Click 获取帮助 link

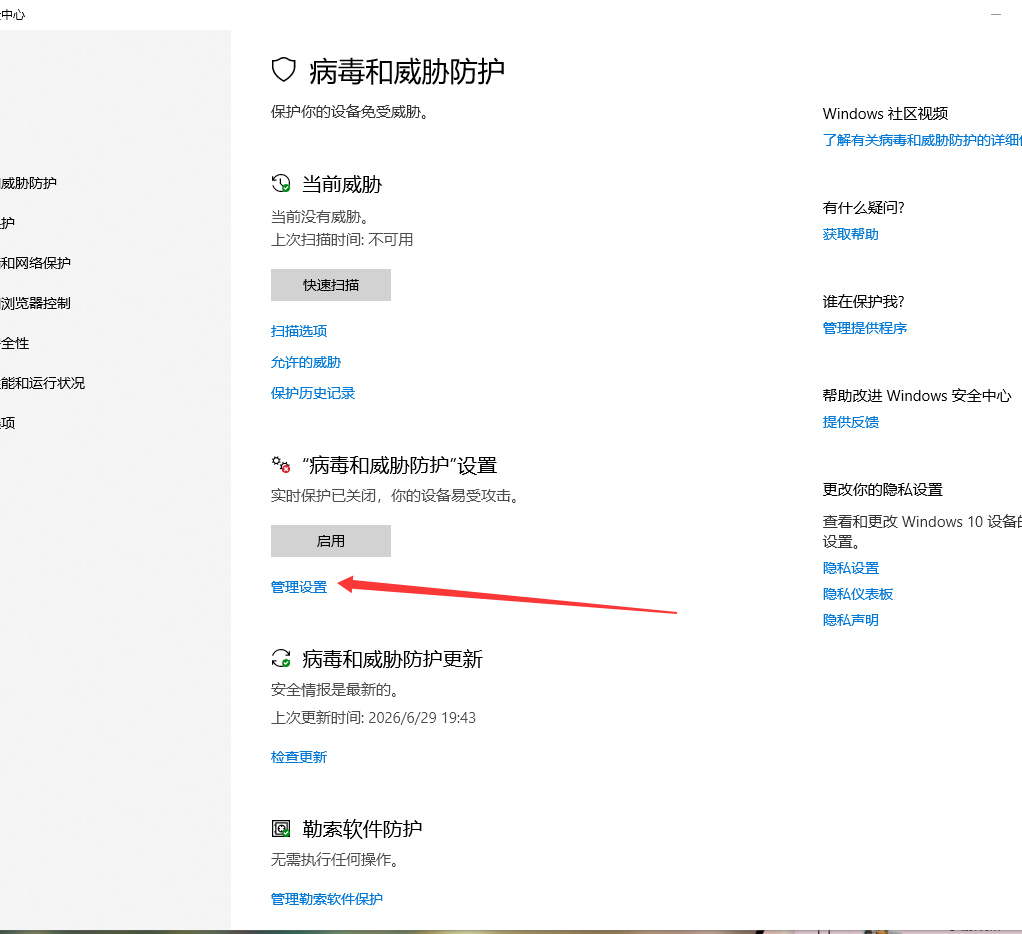[851, 234]
